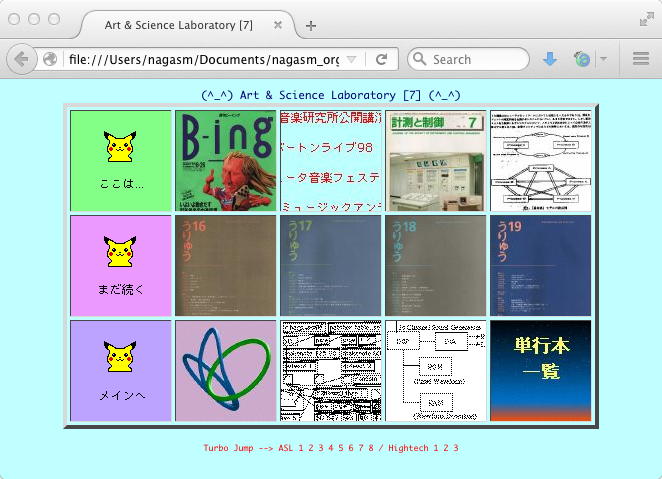This screenshot has height=479, width=662.
Task: Open the うりゅう 18 cover thumbnail
Action: tap(436, 265)
